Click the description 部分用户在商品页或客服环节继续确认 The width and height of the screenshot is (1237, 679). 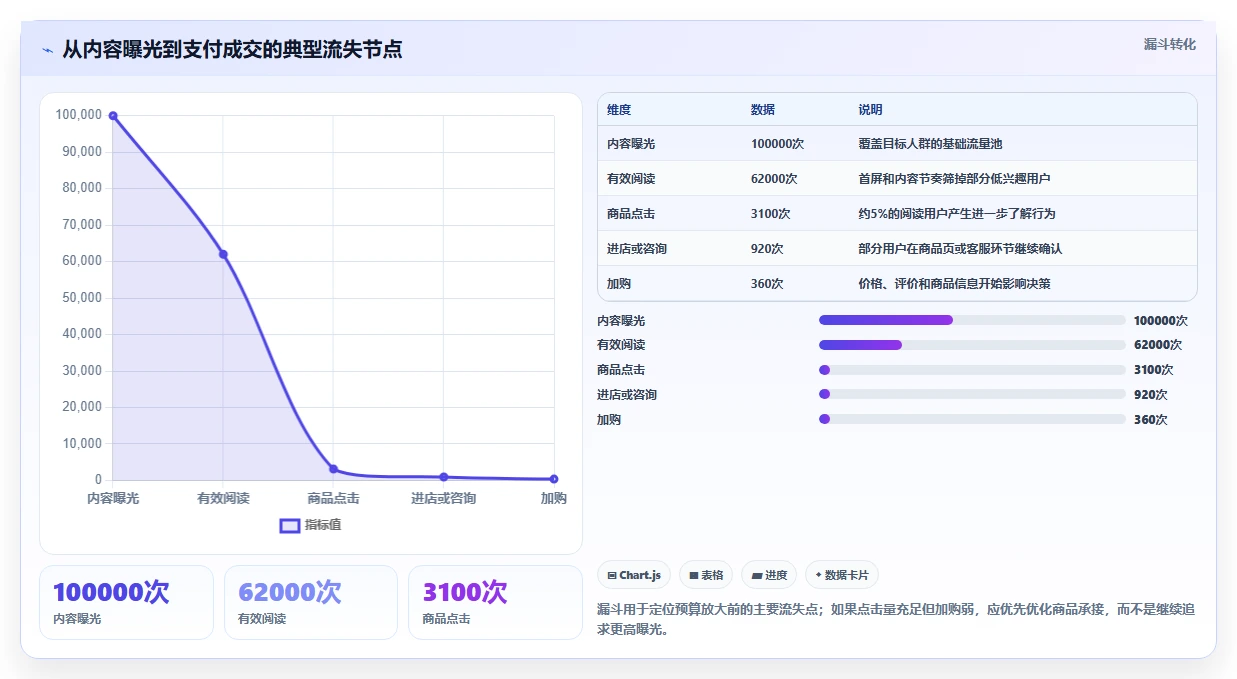click(x=960, y=249)
